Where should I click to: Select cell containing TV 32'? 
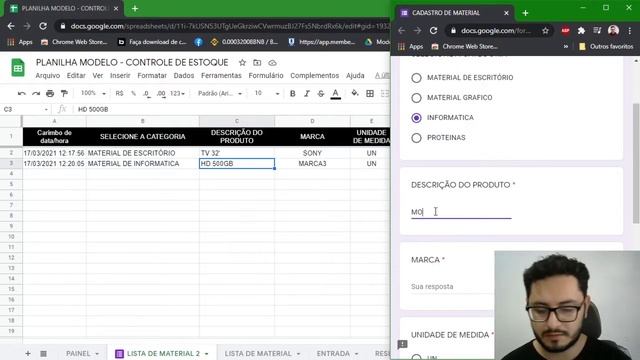(237, 153)
